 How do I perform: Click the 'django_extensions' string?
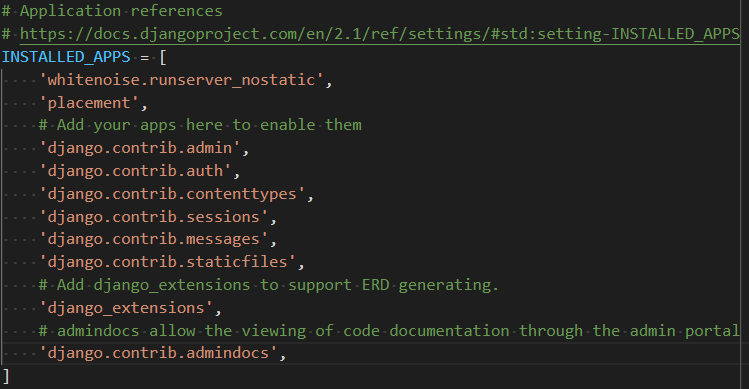click(126, 308)
